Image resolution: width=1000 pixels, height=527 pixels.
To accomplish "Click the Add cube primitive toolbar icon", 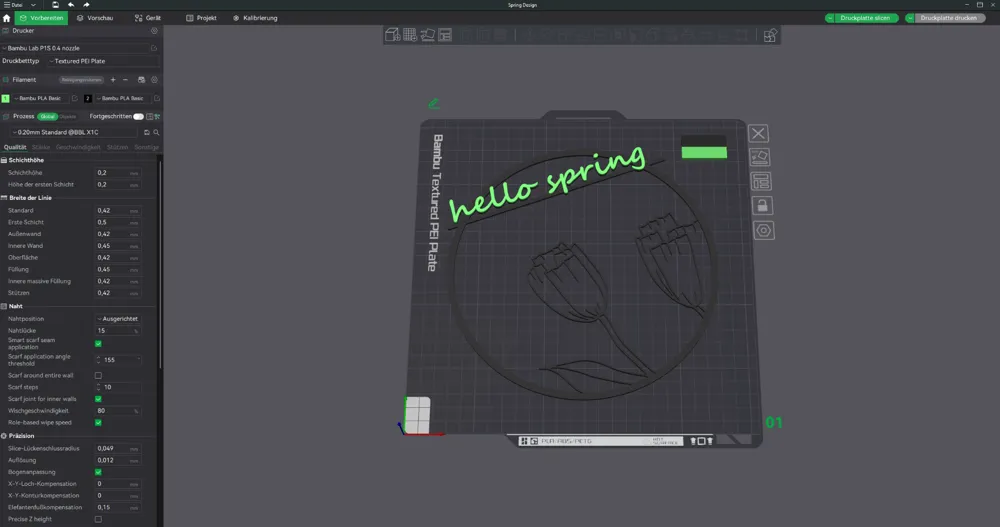I will pyautogui.click(x=392, y=35).
